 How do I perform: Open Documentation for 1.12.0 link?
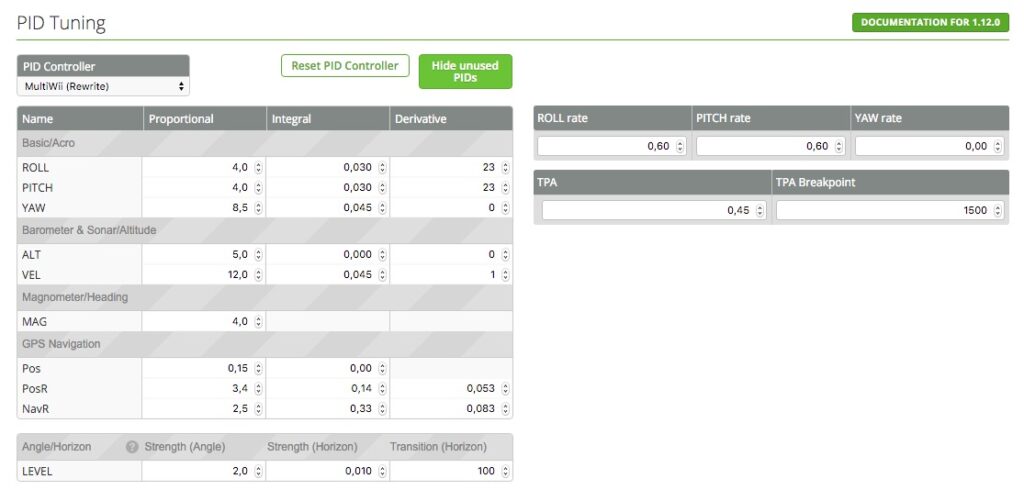coord(930,22)
